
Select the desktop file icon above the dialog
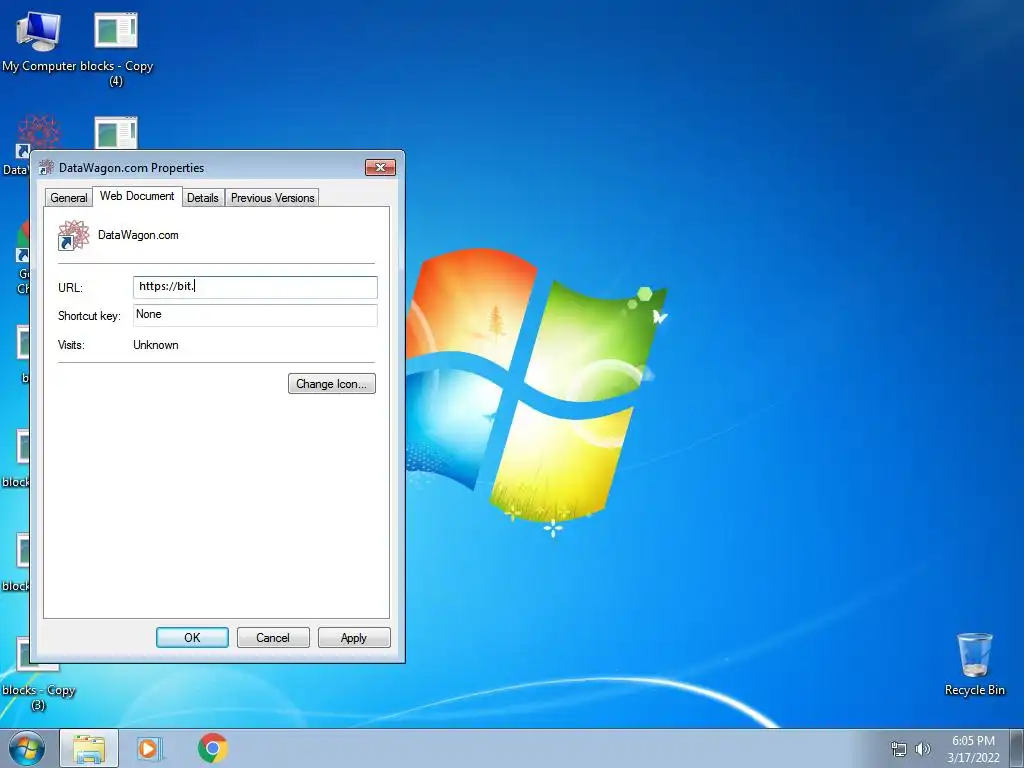pos(116,133)
